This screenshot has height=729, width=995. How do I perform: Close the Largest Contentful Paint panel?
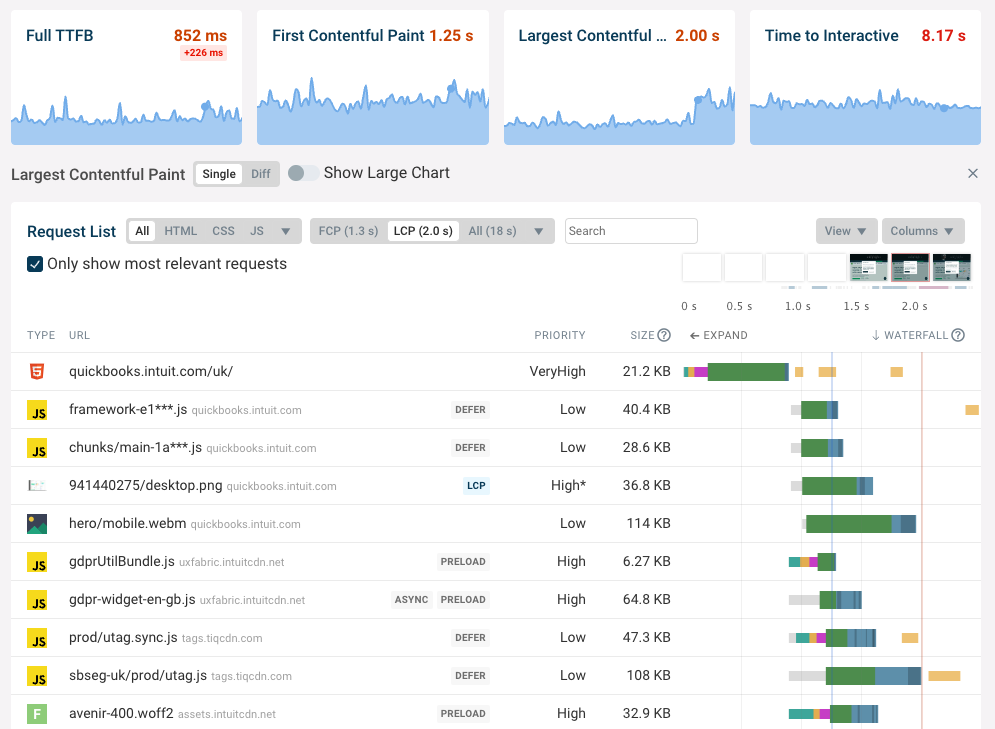point(973,173)
